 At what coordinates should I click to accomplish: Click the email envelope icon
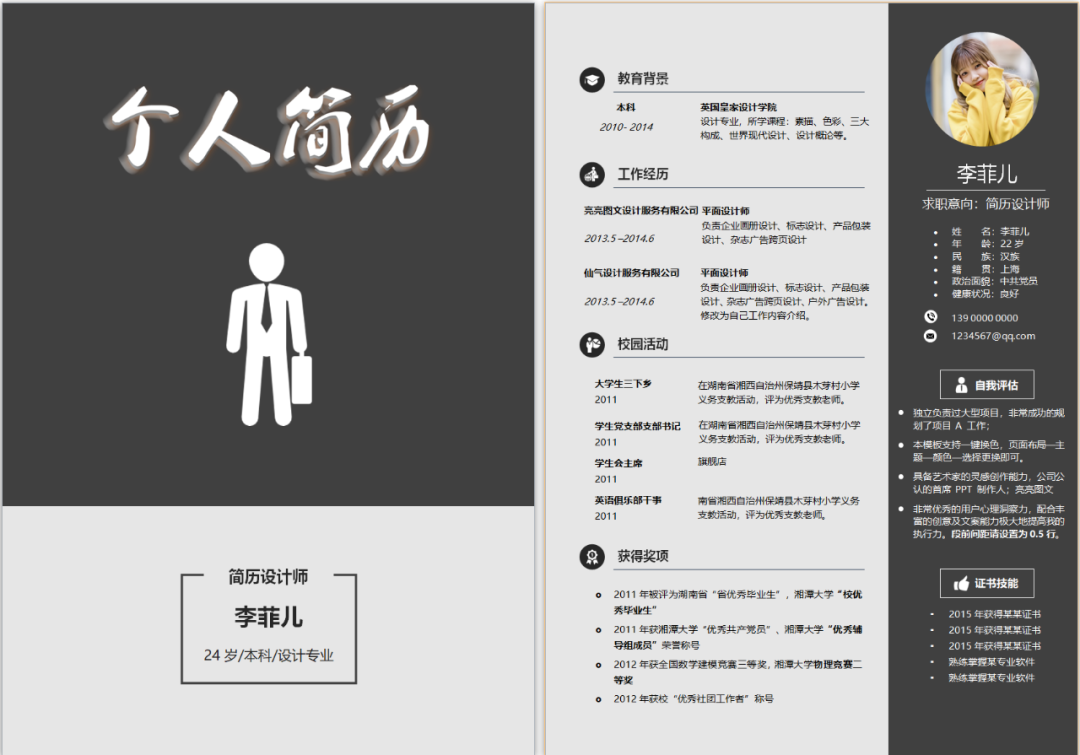click(x=931, y=336)
